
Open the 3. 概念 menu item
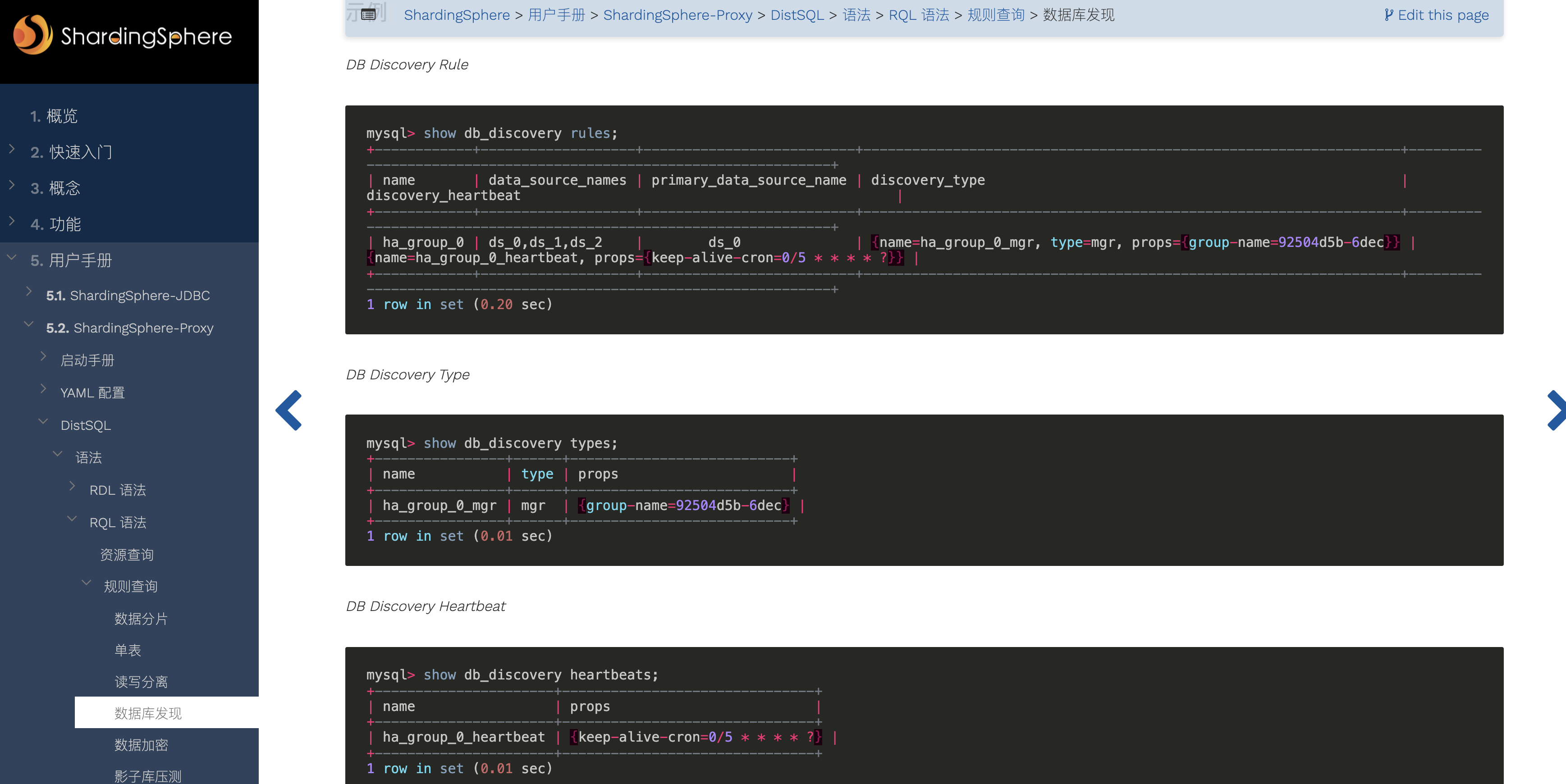click(x=55, y=188)
